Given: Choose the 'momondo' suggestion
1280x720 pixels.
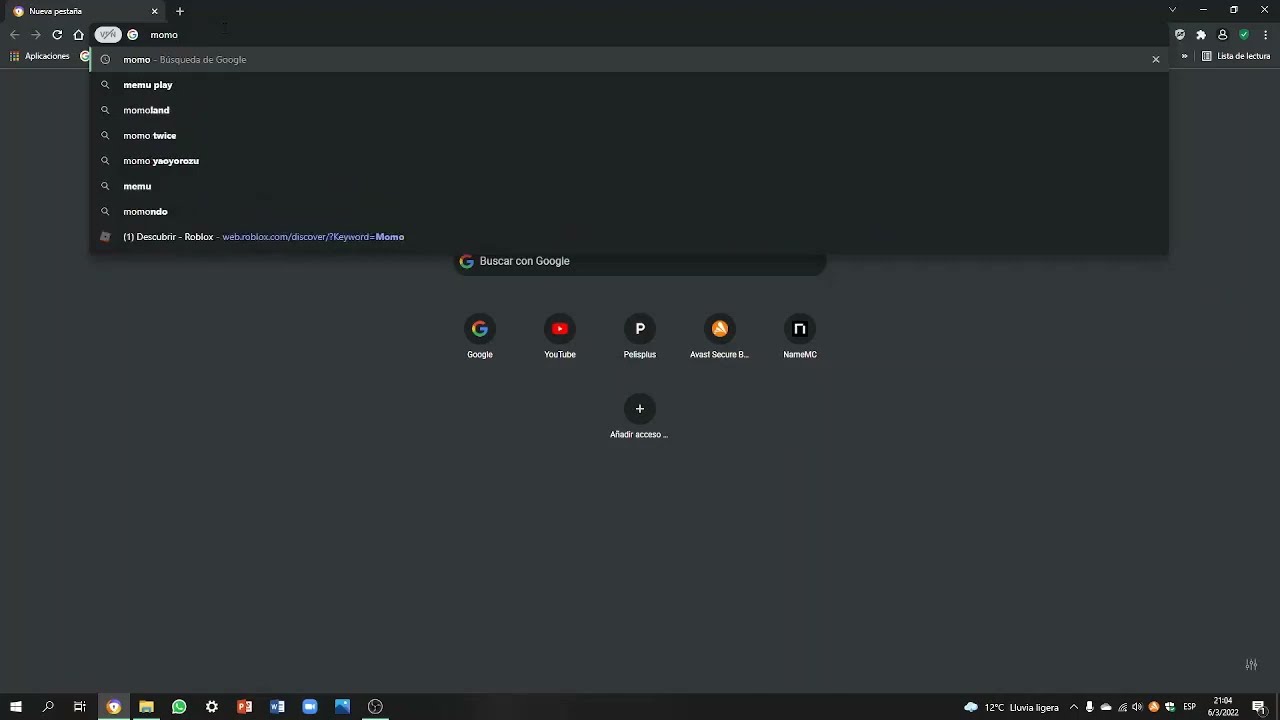Looking at the screenshot, I should point(629,212).
